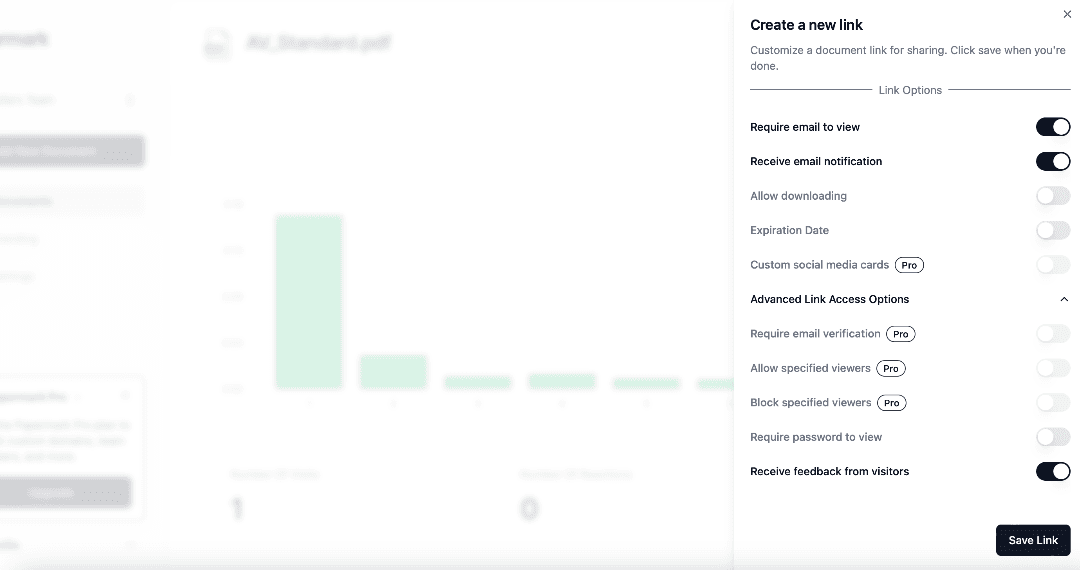Click the Pro badge beside Custom social media cards

(909, 265)
